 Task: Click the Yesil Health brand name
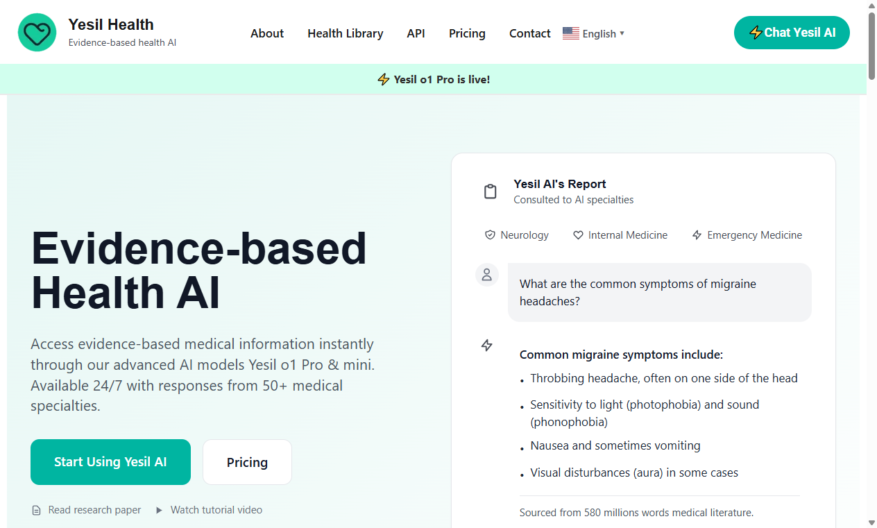pyautogui.click(x=111, y=25)
